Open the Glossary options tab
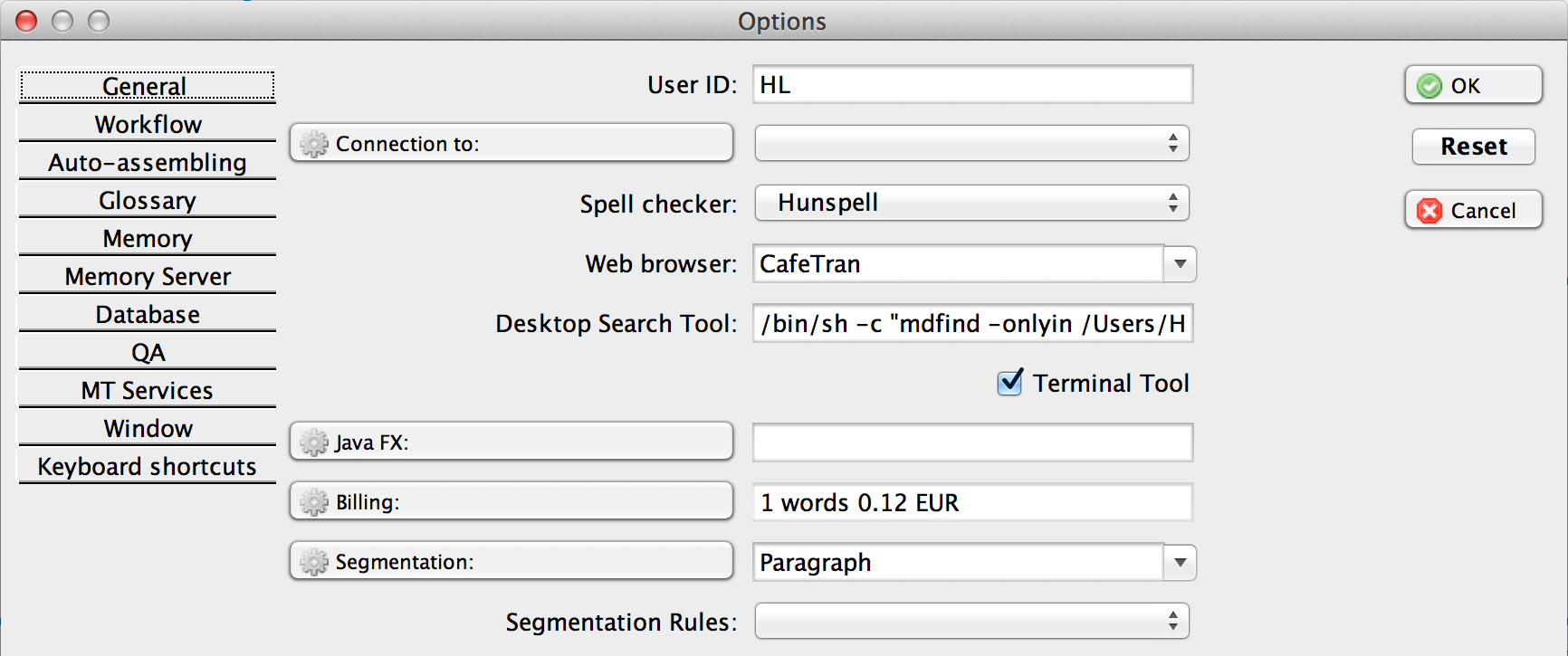Image resolution: width=1568 pixels, height=656 pixels. tap(148, 200)
